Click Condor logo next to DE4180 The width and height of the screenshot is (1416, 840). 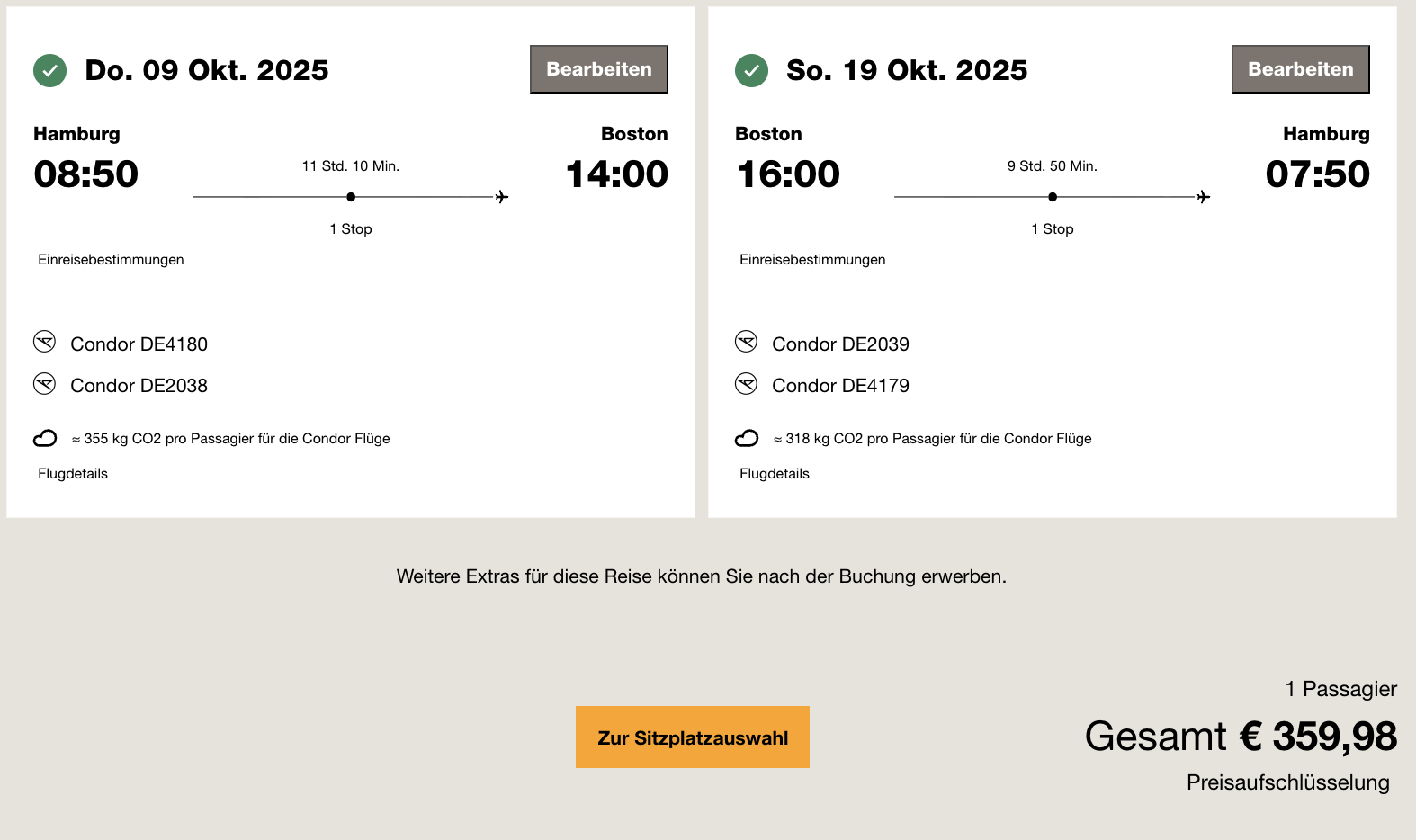tap(45, 342)
